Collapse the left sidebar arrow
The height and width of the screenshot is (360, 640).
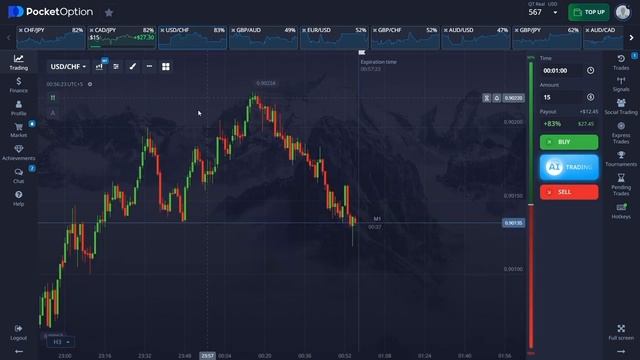[18, 351]
